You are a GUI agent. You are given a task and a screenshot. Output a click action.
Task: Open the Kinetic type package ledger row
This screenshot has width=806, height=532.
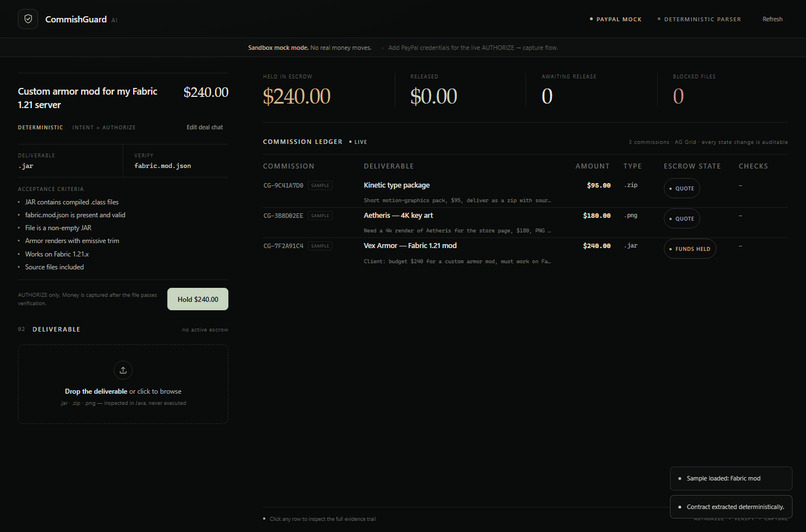pos(525,192)
